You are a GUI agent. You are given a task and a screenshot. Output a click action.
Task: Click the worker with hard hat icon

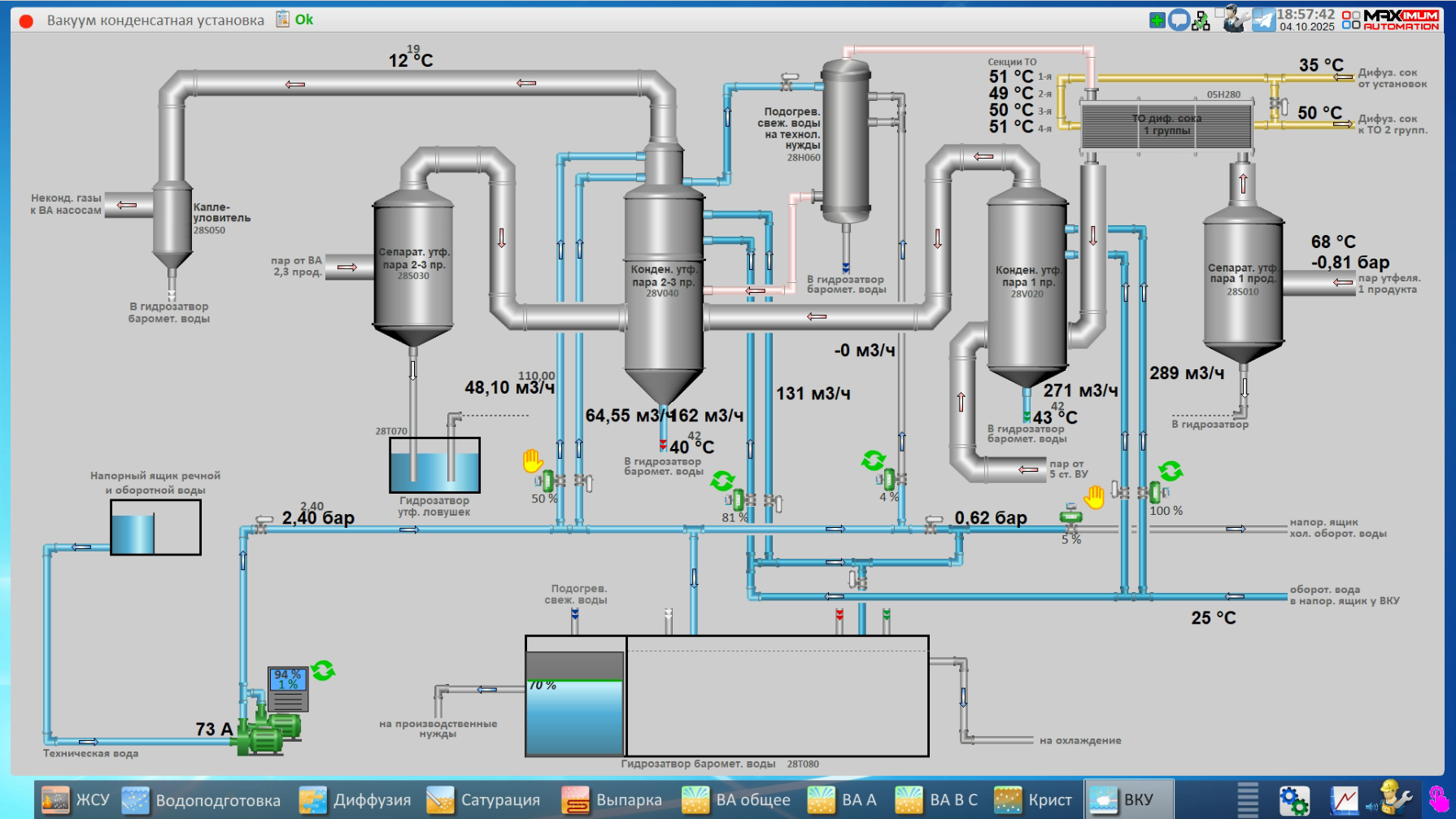click(1393, 799)
